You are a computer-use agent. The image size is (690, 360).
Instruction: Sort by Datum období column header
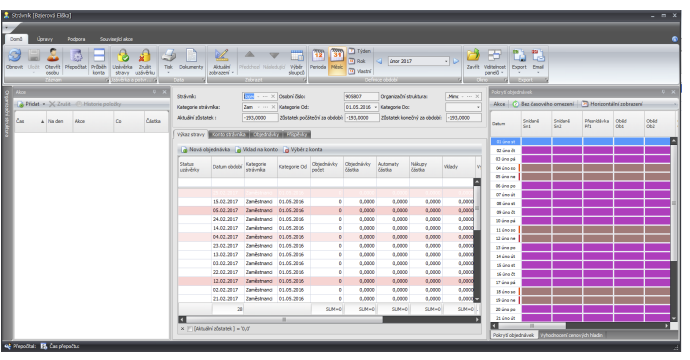tap(228, 167)
